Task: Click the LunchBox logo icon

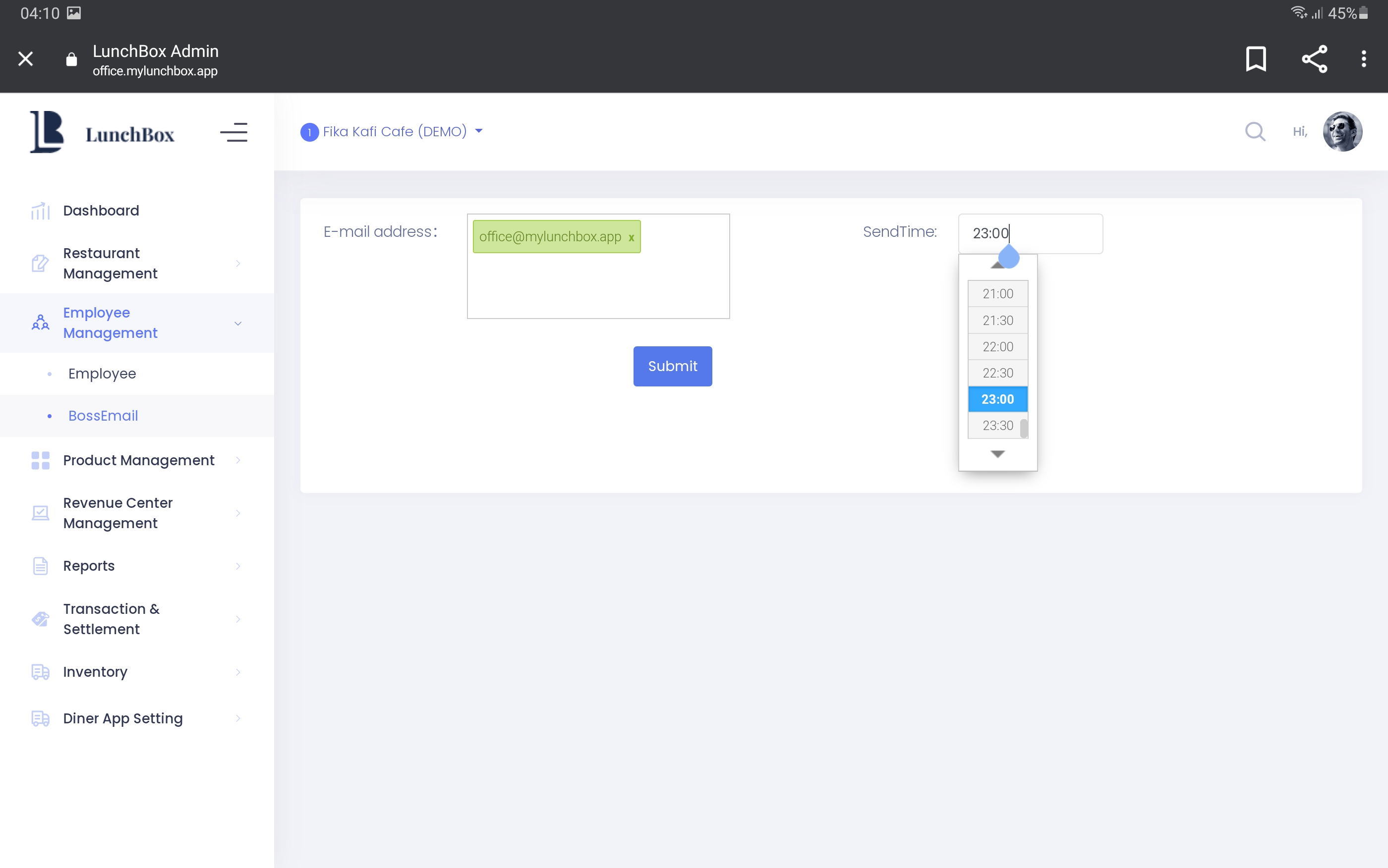Action: pyautogui.click(x=47, y=132)
